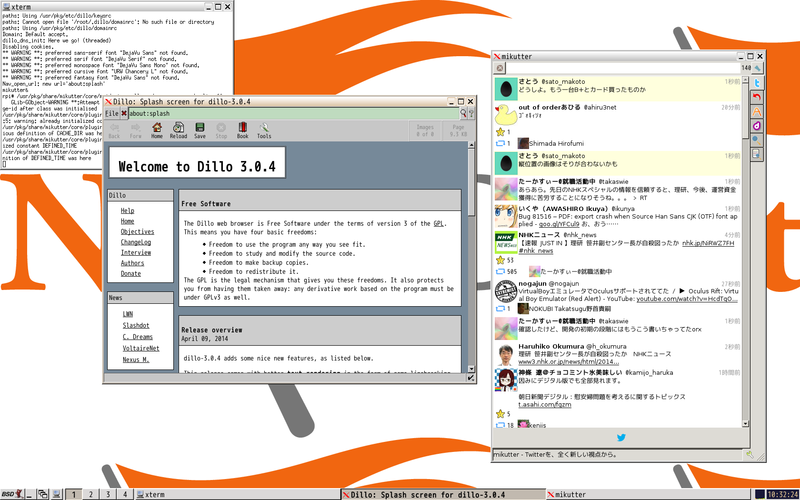The image size is (800, 500).
Task: Open the Donate link
Action: [131, 273]
